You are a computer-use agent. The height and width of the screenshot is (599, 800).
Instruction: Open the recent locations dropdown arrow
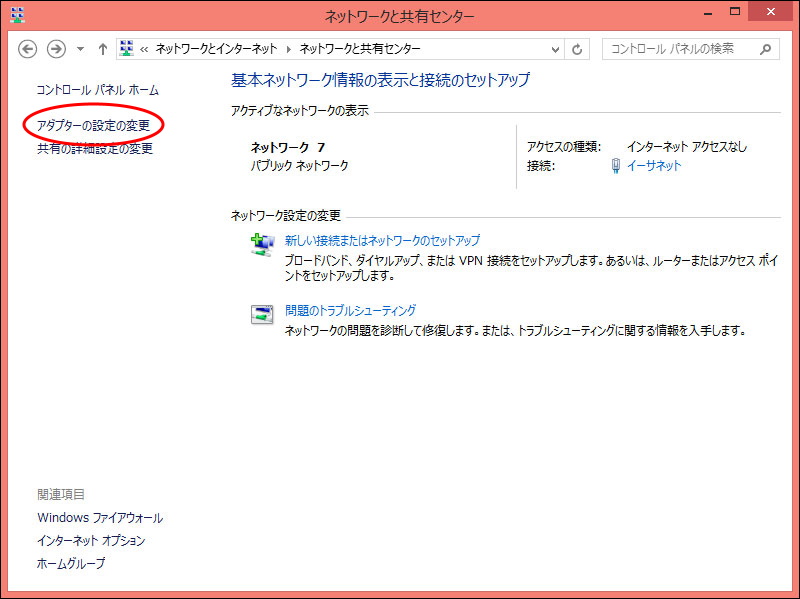tap(80, 49)
